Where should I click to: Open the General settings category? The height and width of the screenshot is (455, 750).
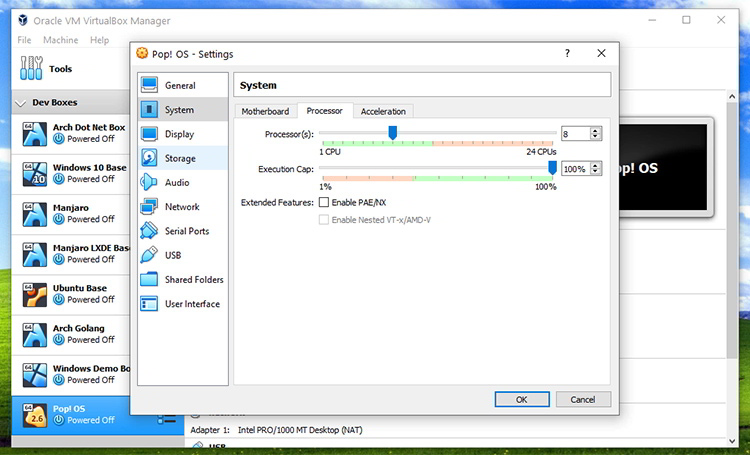coord(183,85)
